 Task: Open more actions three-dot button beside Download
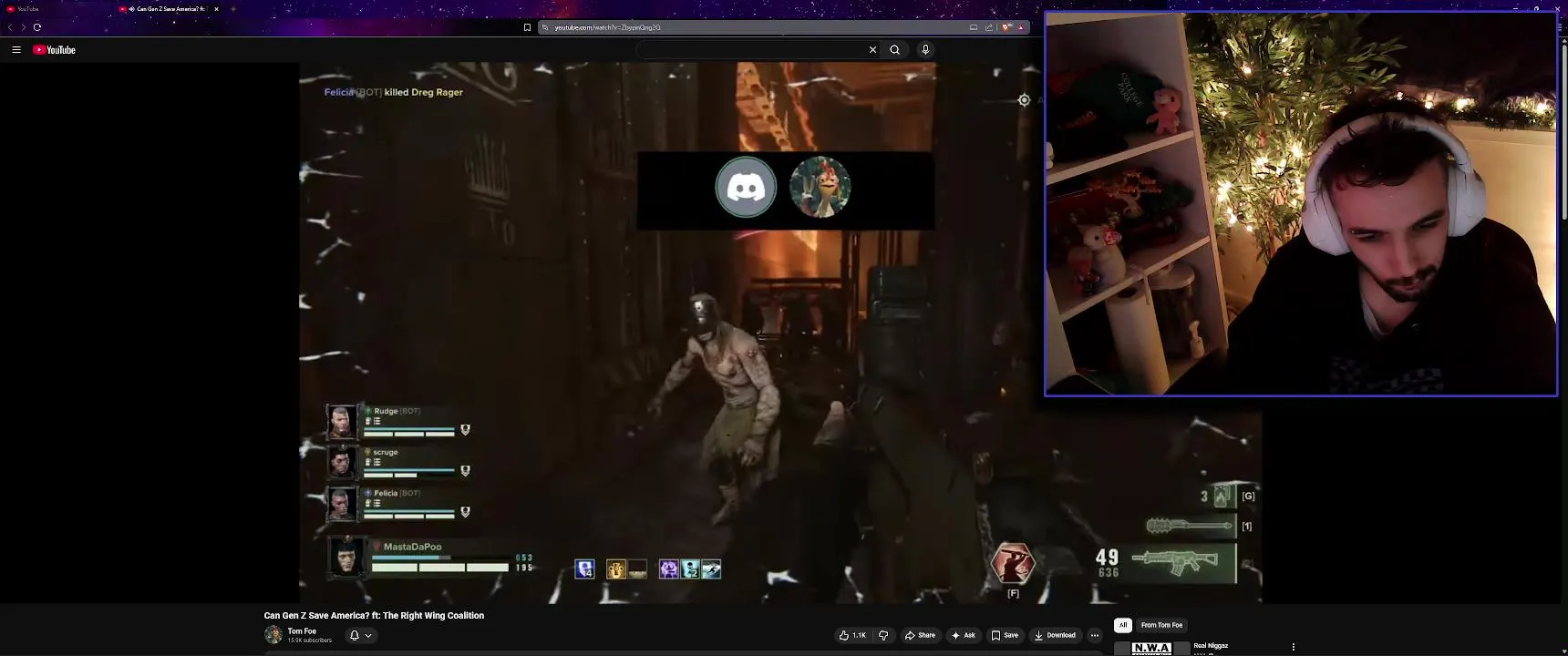pos(1095,636)
